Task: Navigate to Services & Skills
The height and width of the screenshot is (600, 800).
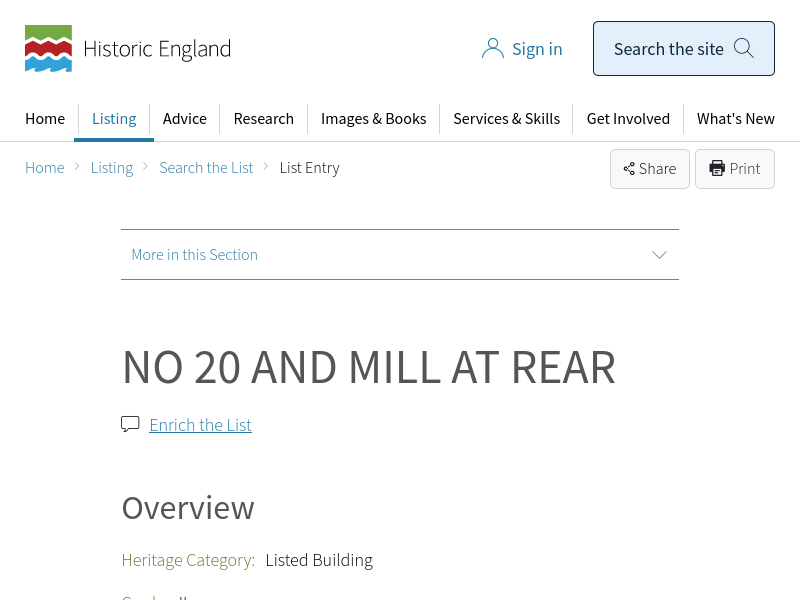Action: (506, 118)
